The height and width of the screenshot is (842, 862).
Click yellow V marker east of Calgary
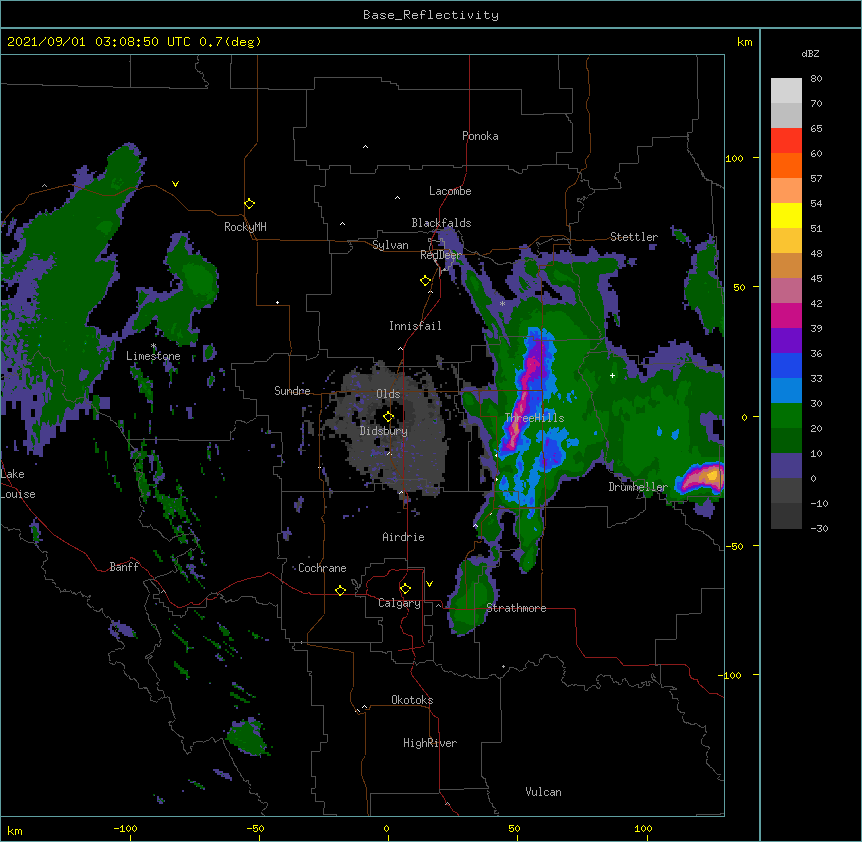click(x=429, y=584)
